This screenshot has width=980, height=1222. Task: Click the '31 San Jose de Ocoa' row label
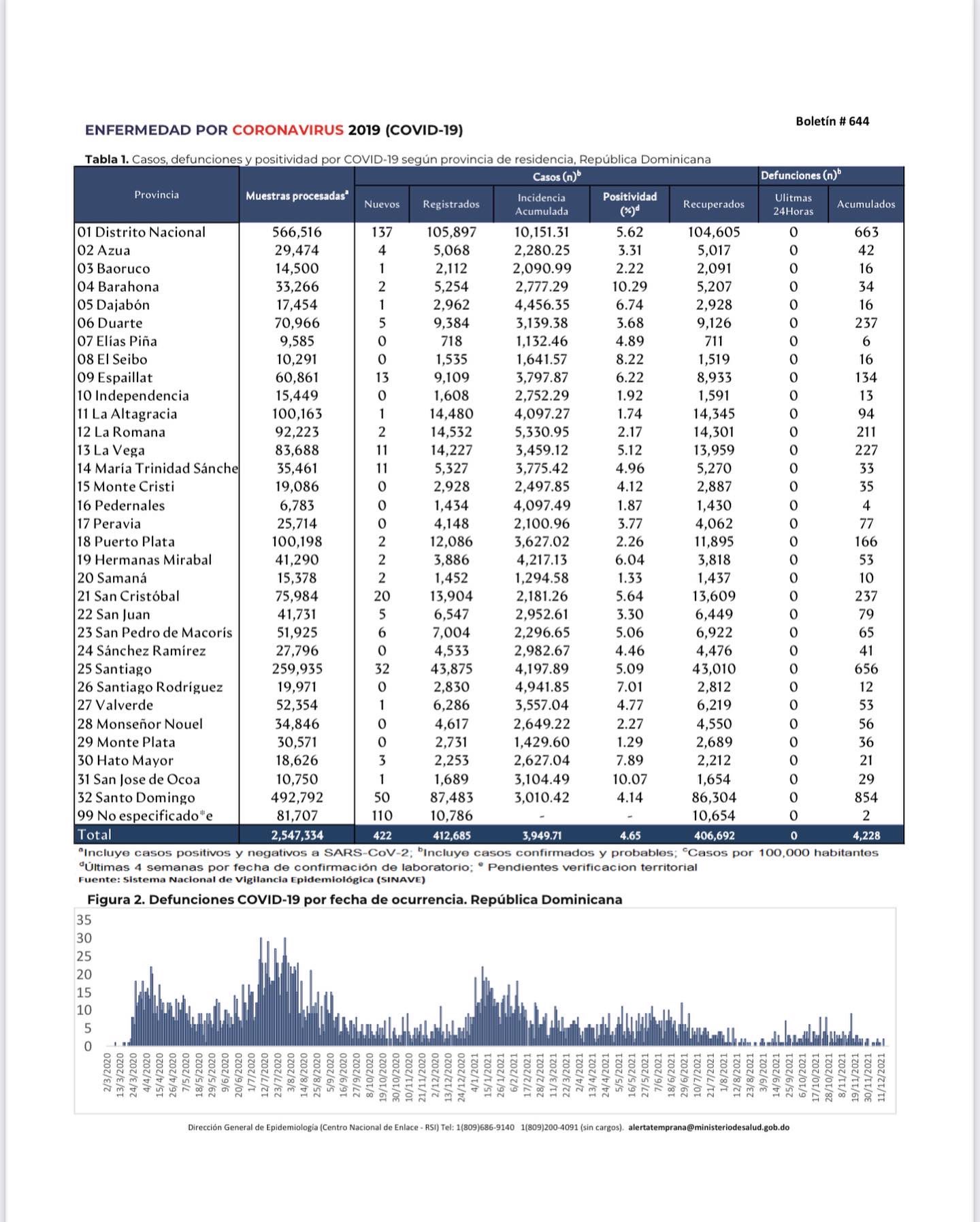click(138, 779)
